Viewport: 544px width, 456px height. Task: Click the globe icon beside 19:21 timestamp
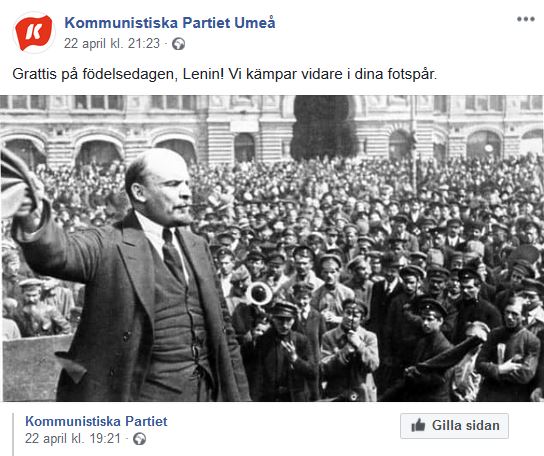pos(140,439)
